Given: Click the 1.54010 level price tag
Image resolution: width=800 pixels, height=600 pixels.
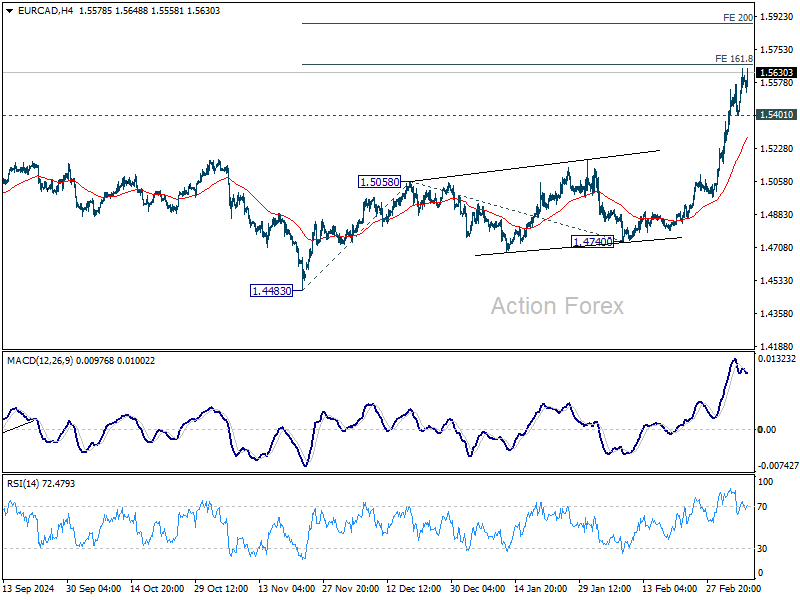Looking at the screenshot, I should pos(777,115).
